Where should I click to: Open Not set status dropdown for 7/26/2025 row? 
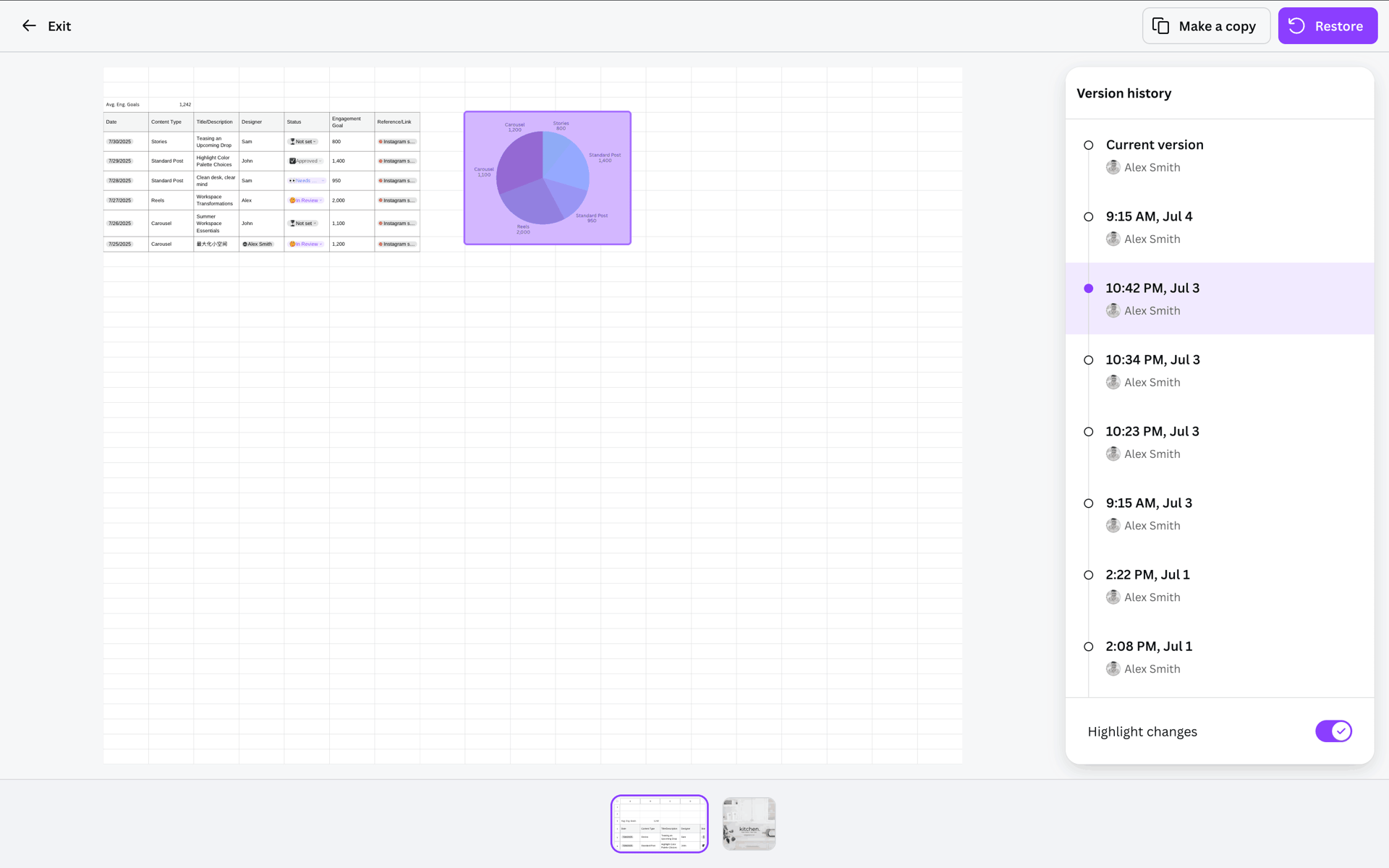click(303, 224)
